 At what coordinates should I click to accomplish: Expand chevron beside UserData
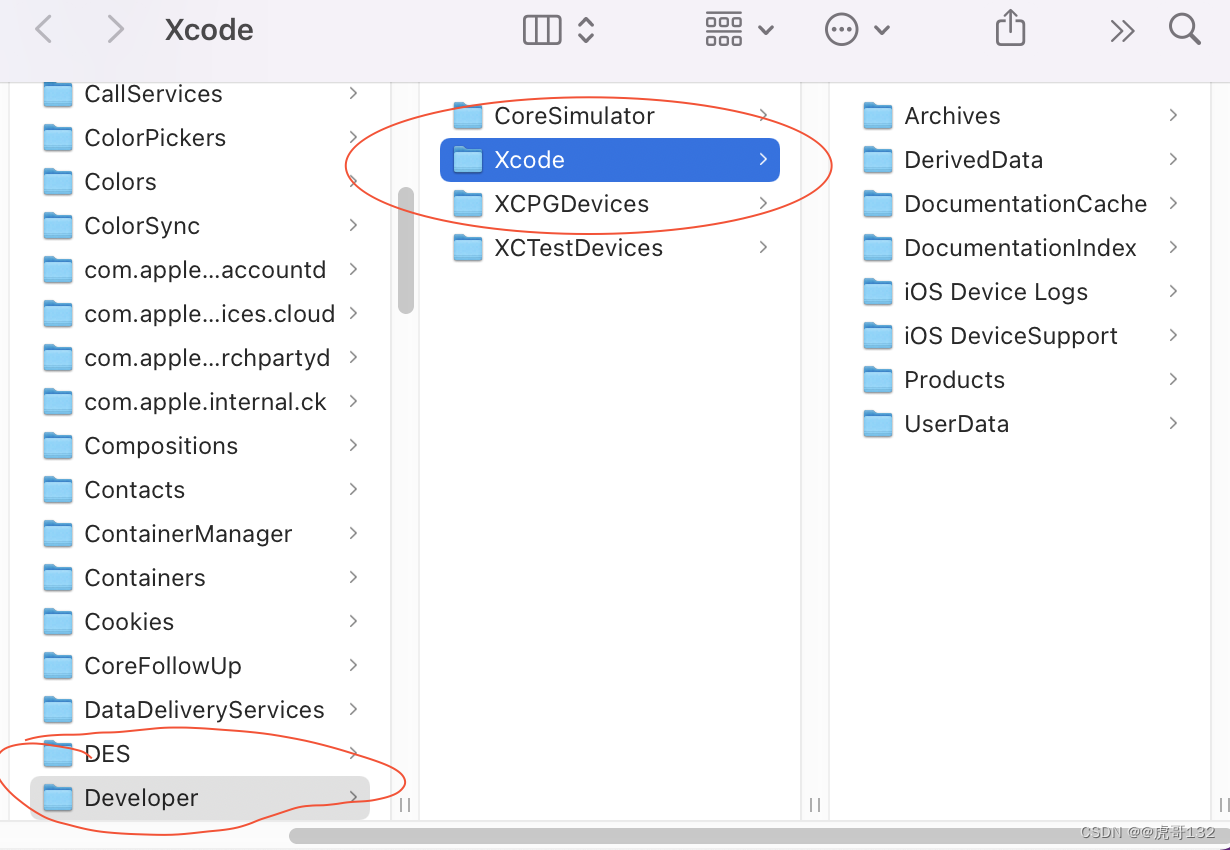pyautogui.click(x=1173, y=423)
